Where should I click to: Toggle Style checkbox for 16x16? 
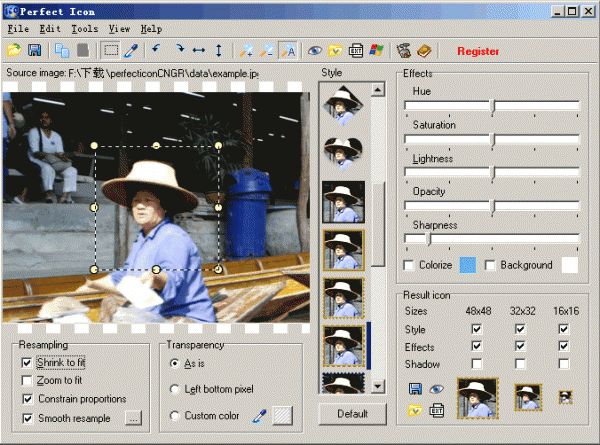564,329
